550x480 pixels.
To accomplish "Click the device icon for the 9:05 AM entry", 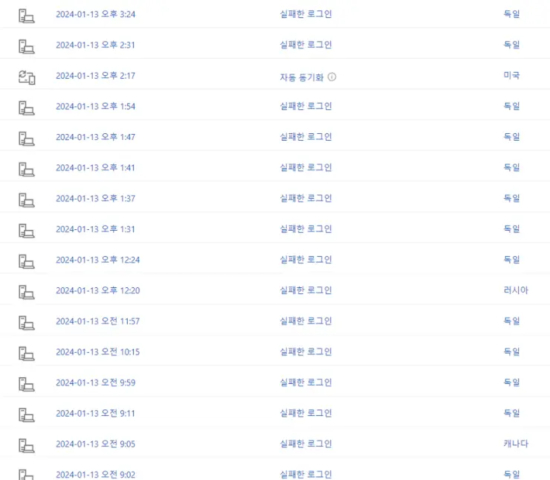I will pyautogui.click(x=27, y=446).
